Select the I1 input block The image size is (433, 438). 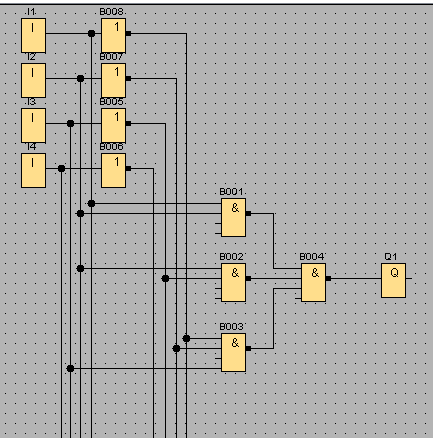(33, 35)
